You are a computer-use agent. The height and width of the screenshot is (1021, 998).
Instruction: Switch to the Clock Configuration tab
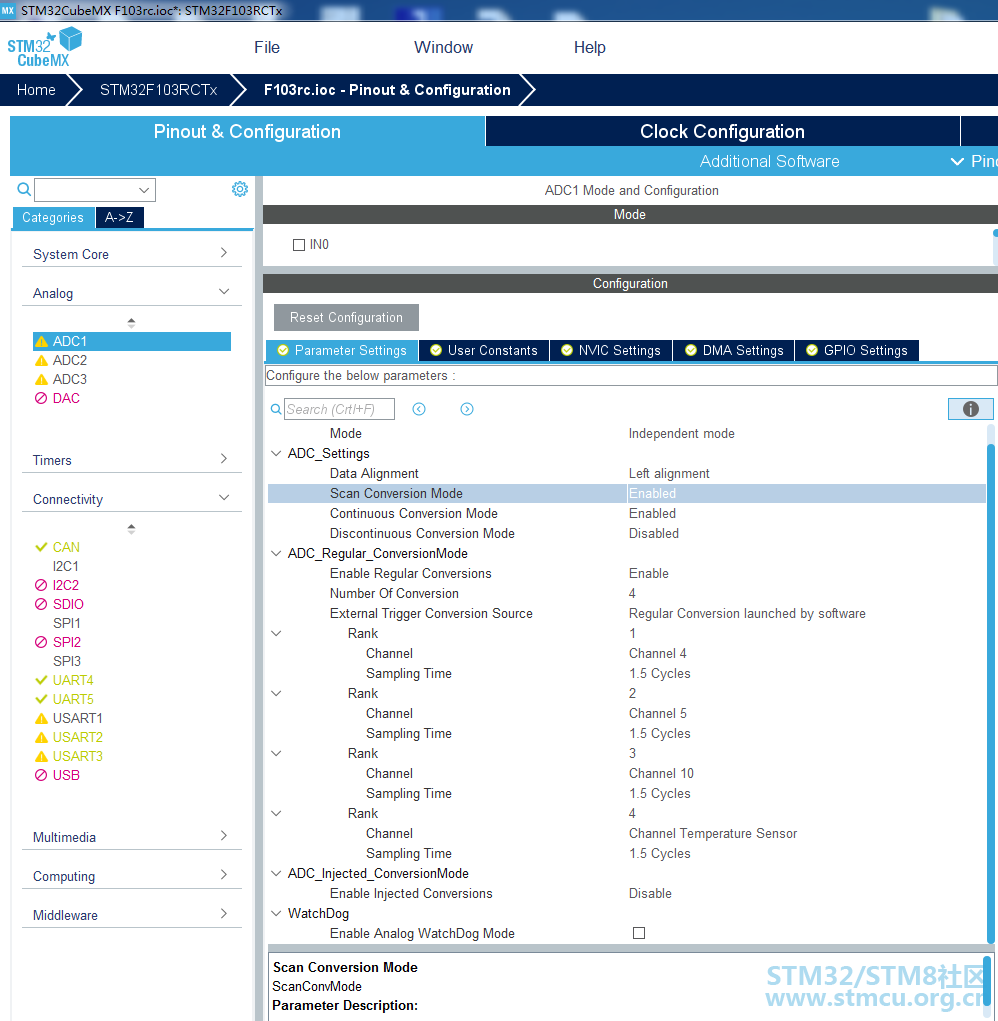pyautogui.click(x=723, y=132)
